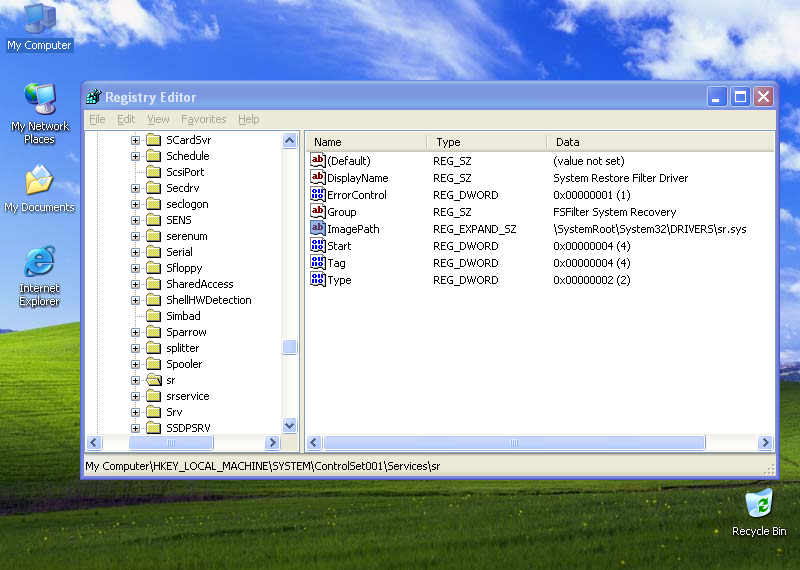Click the Simbad folder icon
The height and width of the screenshot is (570, 800).
(154, 316)
